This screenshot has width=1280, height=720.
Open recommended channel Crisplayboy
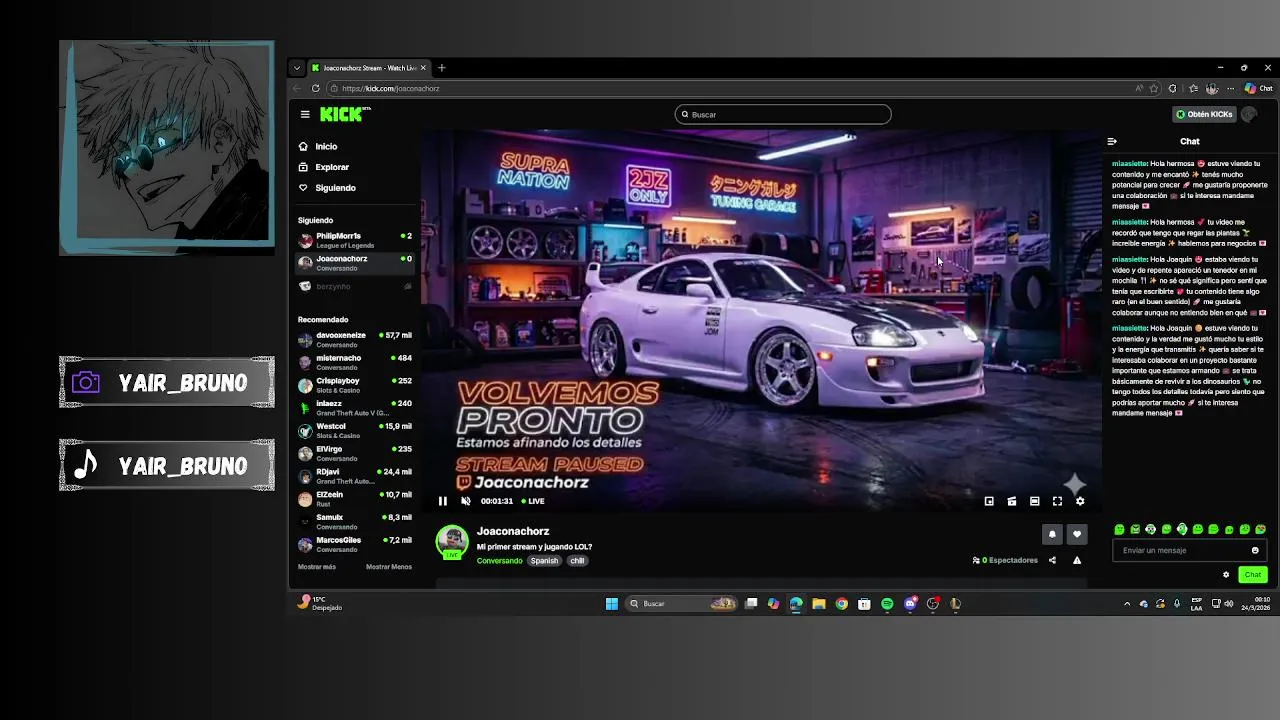(x=355, y=385)
